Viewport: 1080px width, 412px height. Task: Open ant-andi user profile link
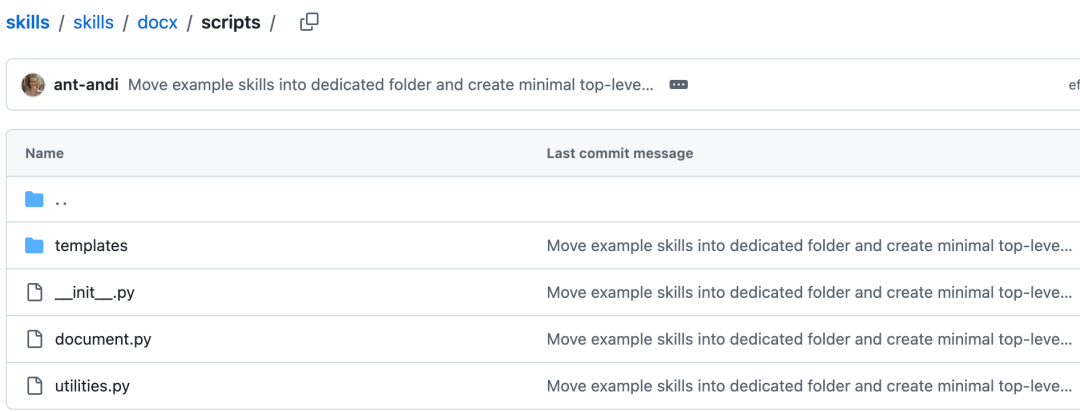coord(86,85)
